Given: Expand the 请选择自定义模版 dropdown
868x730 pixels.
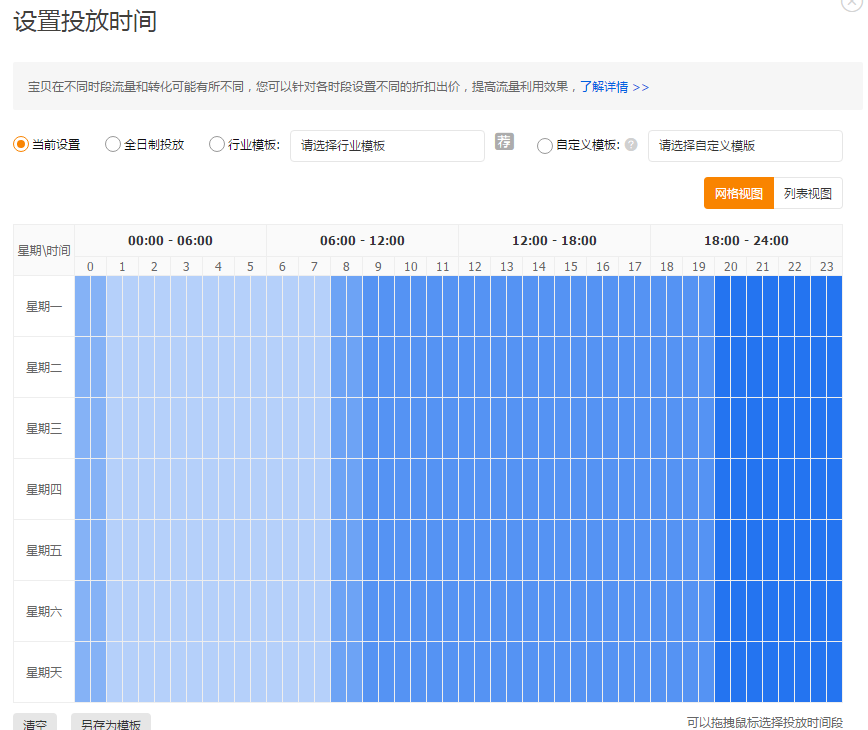Looking at the screenshot, I should [745, 146].
